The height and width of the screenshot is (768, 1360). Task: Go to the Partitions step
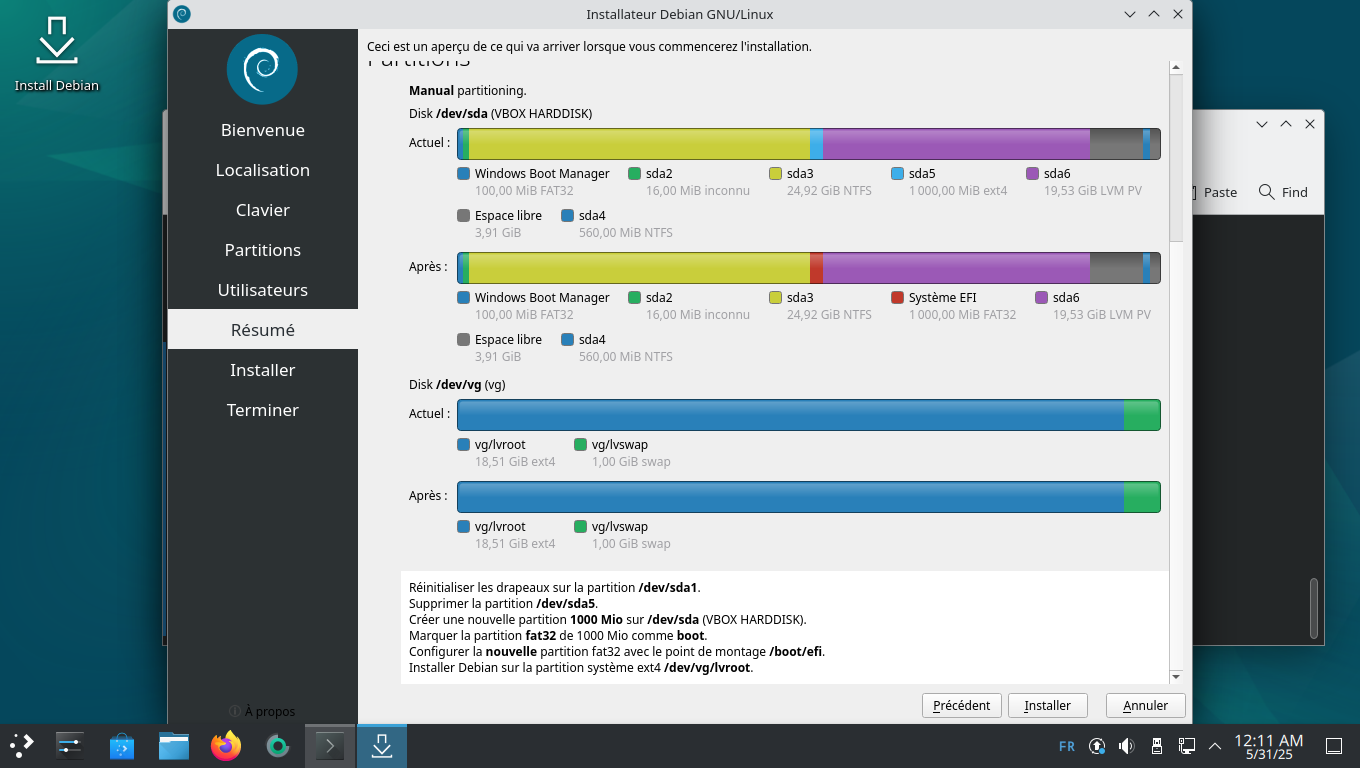[x=263, y=250]
